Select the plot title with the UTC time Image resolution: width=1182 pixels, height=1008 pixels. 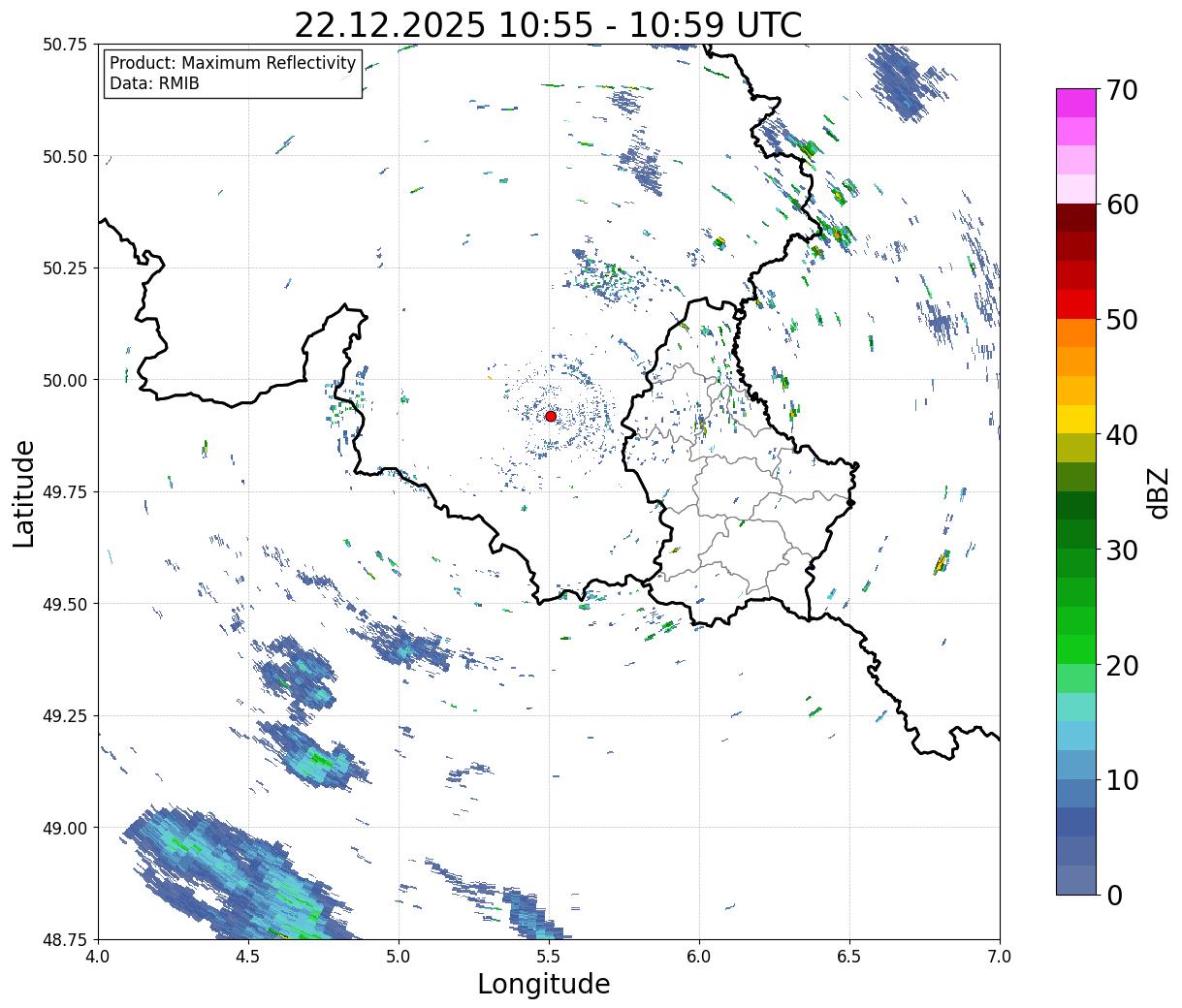point(548,24)
